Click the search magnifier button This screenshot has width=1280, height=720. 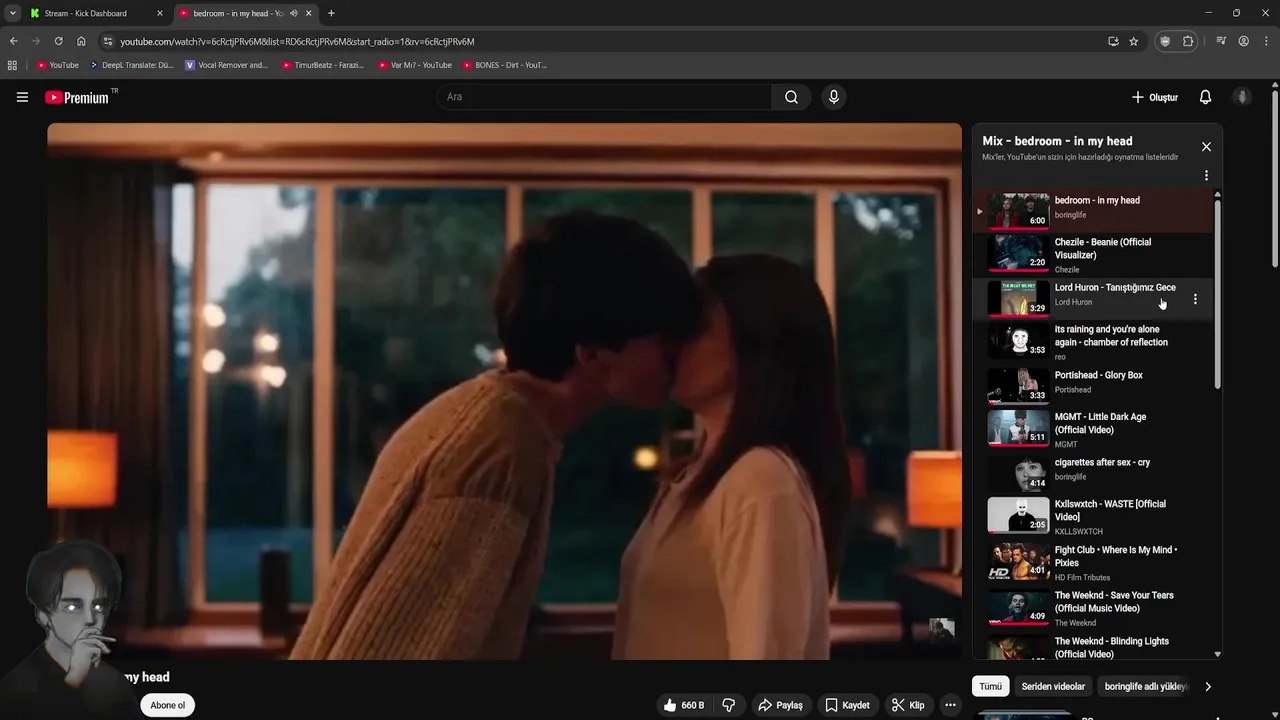(791, 97)
